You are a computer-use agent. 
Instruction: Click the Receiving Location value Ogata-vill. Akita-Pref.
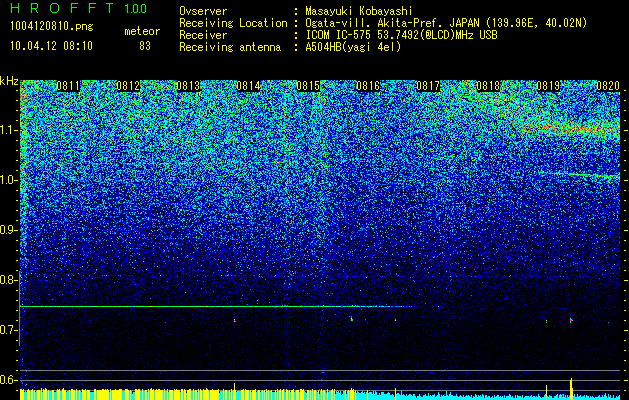tap(375, 23)
